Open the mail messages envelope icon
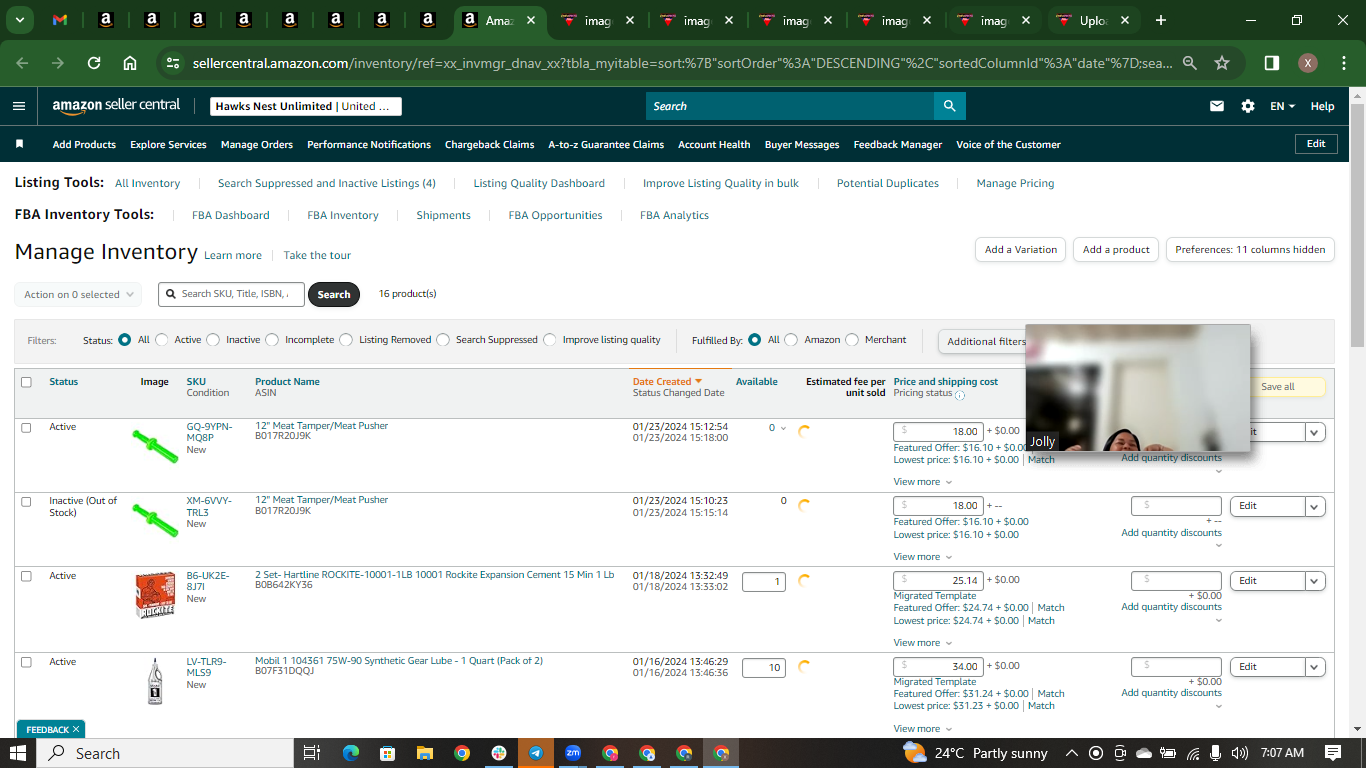 1217,106
